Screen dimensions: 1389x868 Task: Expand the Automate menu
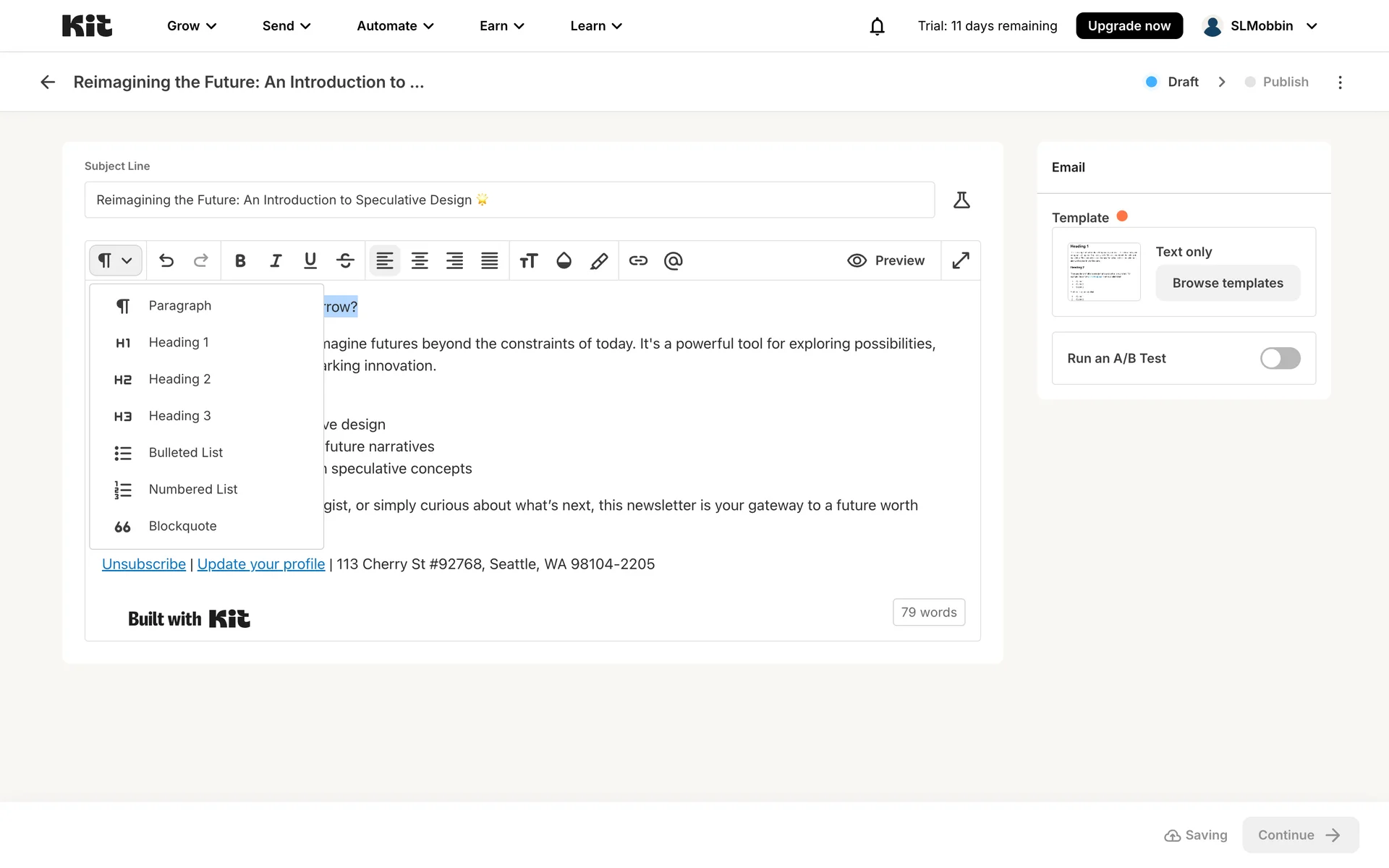(x=395, y=26)
